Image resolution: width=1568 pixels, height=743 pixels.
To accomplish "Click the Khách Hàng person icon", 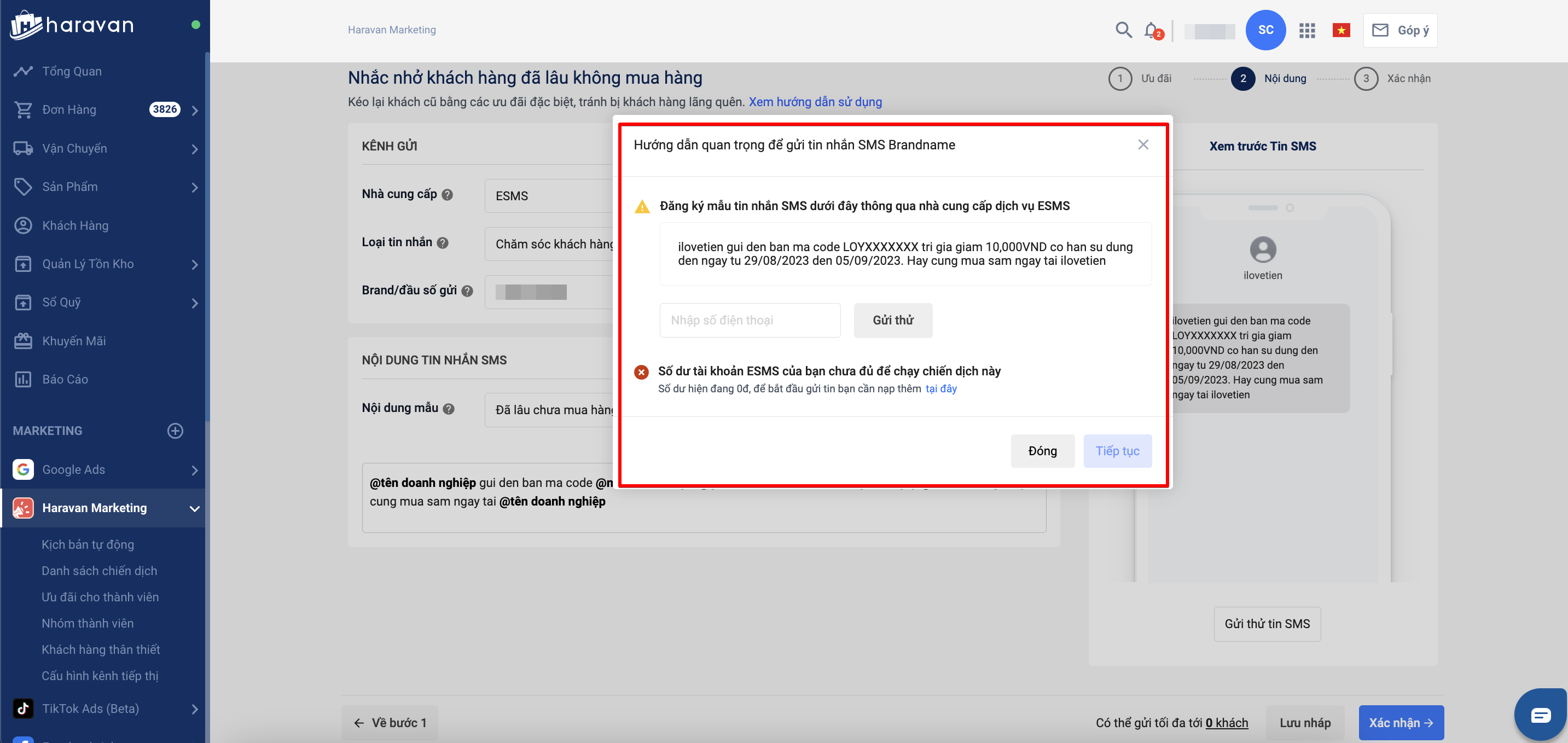I will (x=23, y=225).
